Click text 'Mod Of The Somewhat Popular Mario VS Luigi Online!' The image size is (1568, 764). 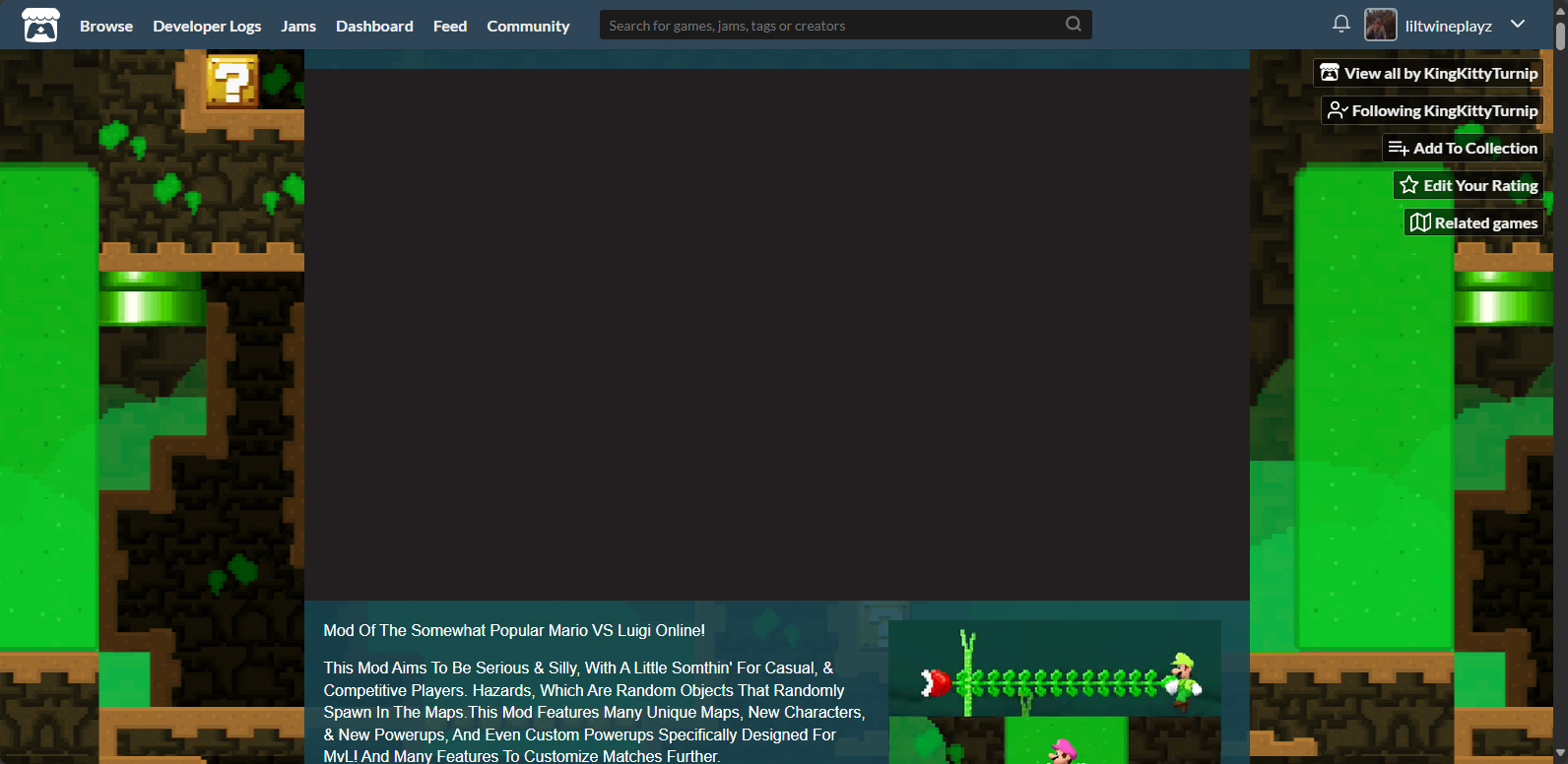click(514, 630)
